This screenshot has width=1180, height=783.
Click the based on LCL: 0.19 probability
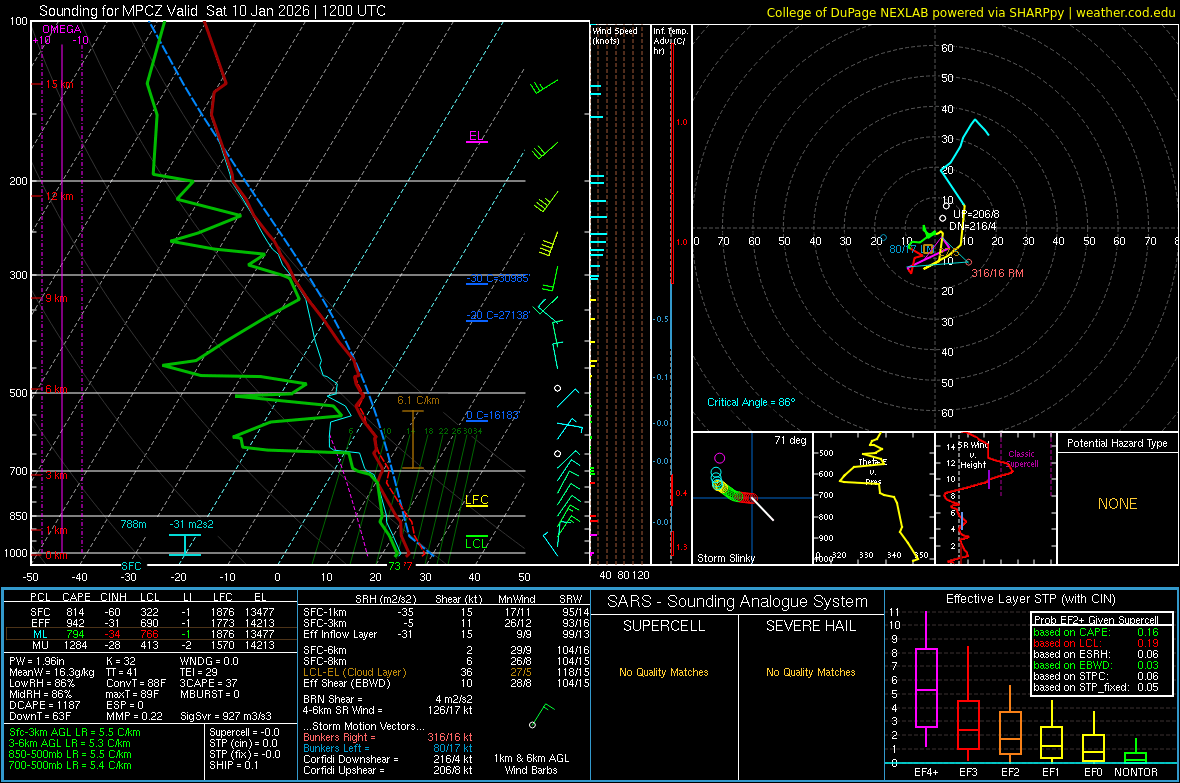coord(1096,643)
